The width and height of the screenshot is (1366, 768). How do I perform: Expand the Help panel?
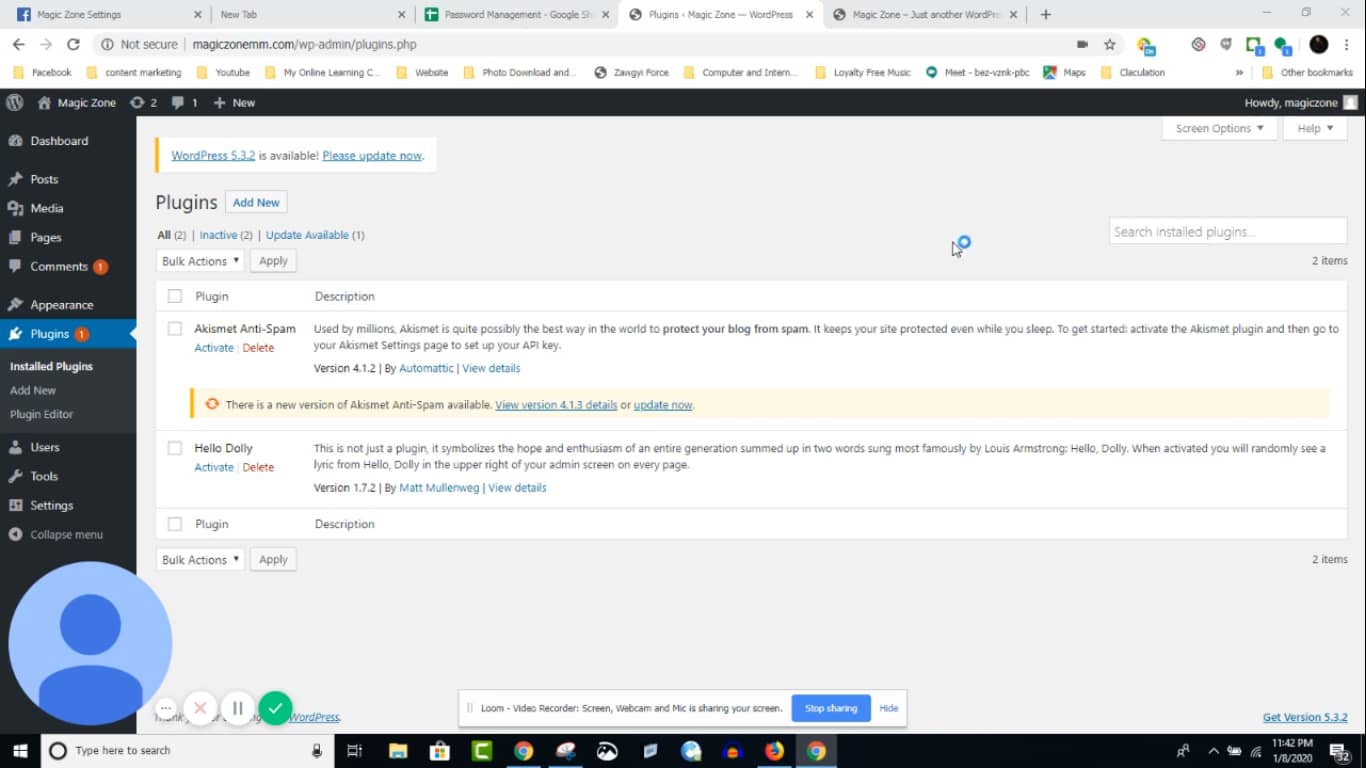[x=1315, y=128]
